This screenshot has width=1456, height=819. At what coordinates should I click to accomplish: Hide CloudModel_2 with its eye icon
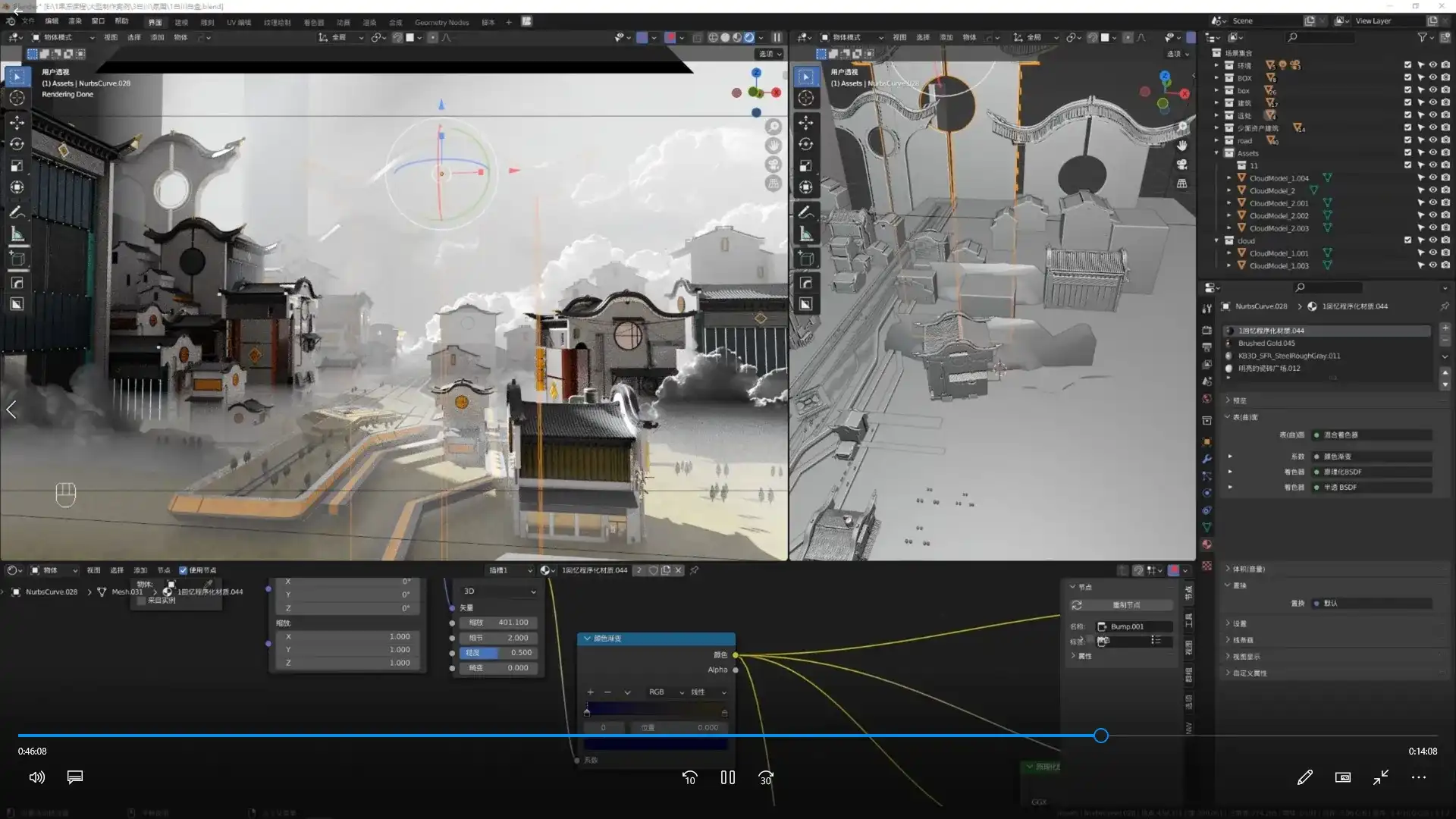1433,190
